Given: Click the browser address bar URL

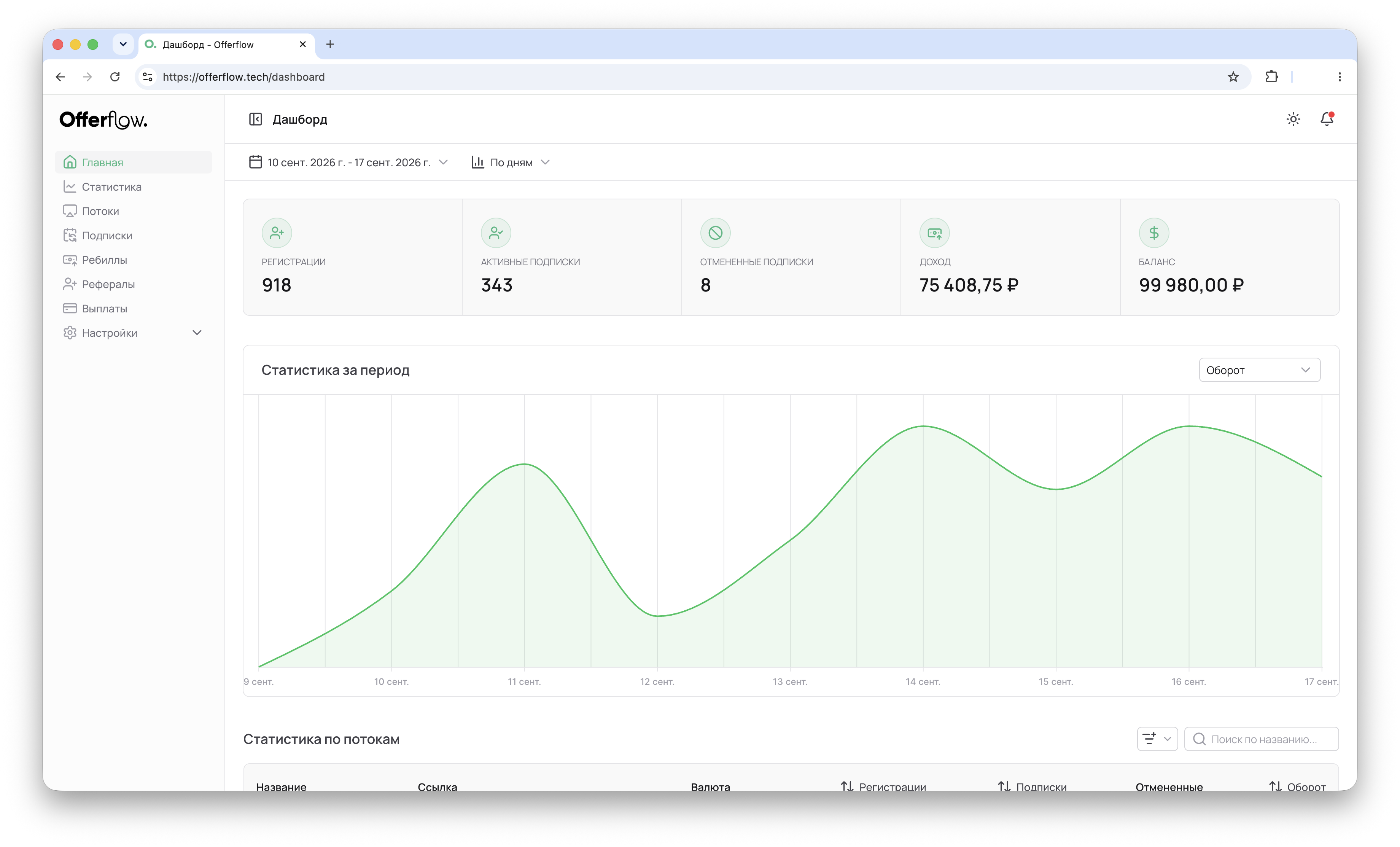Looking at the screenshot, I should tap(244, 77).
